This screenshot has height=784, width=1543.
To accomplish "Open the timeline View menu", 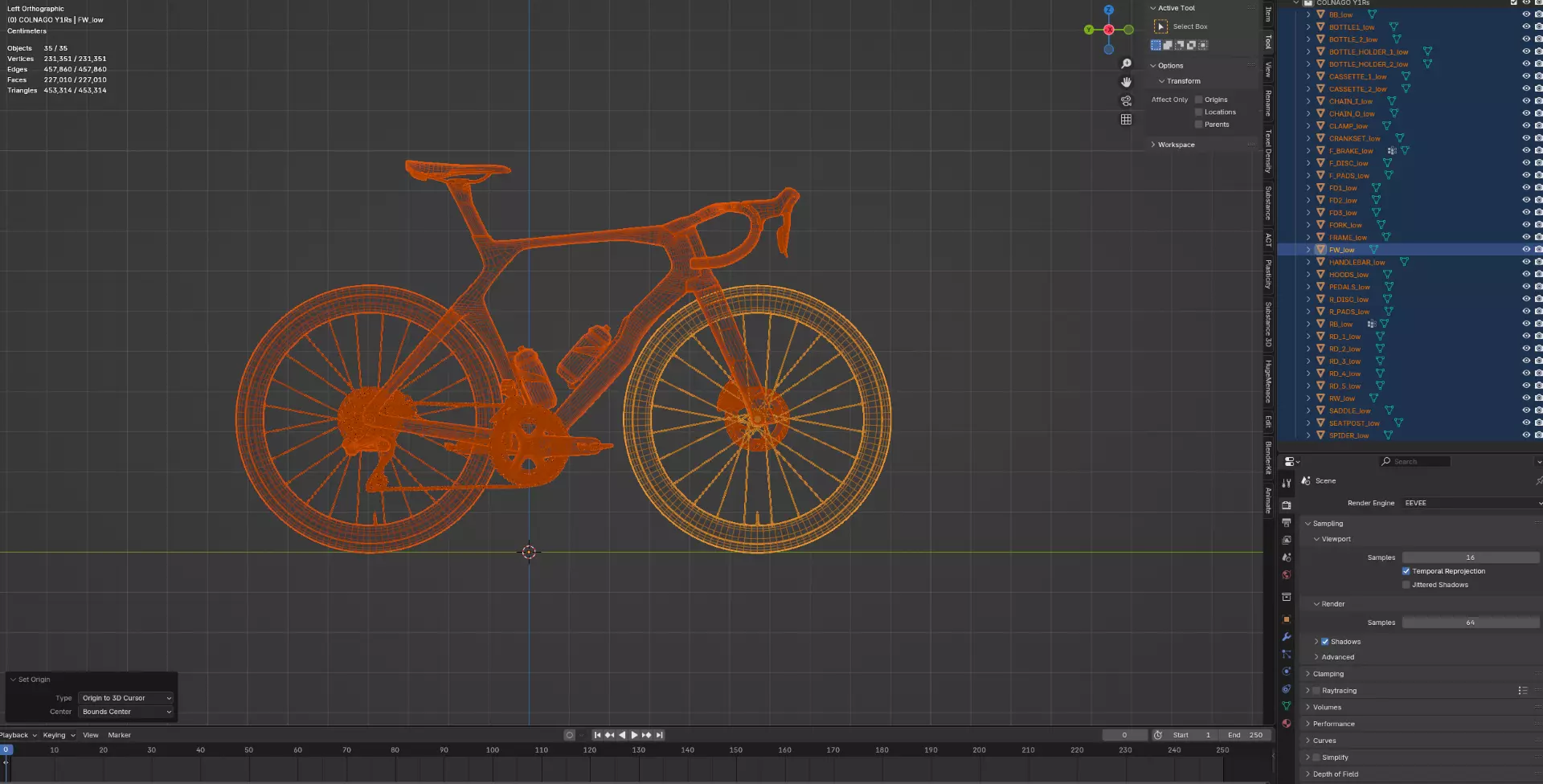I will [91, 735].
